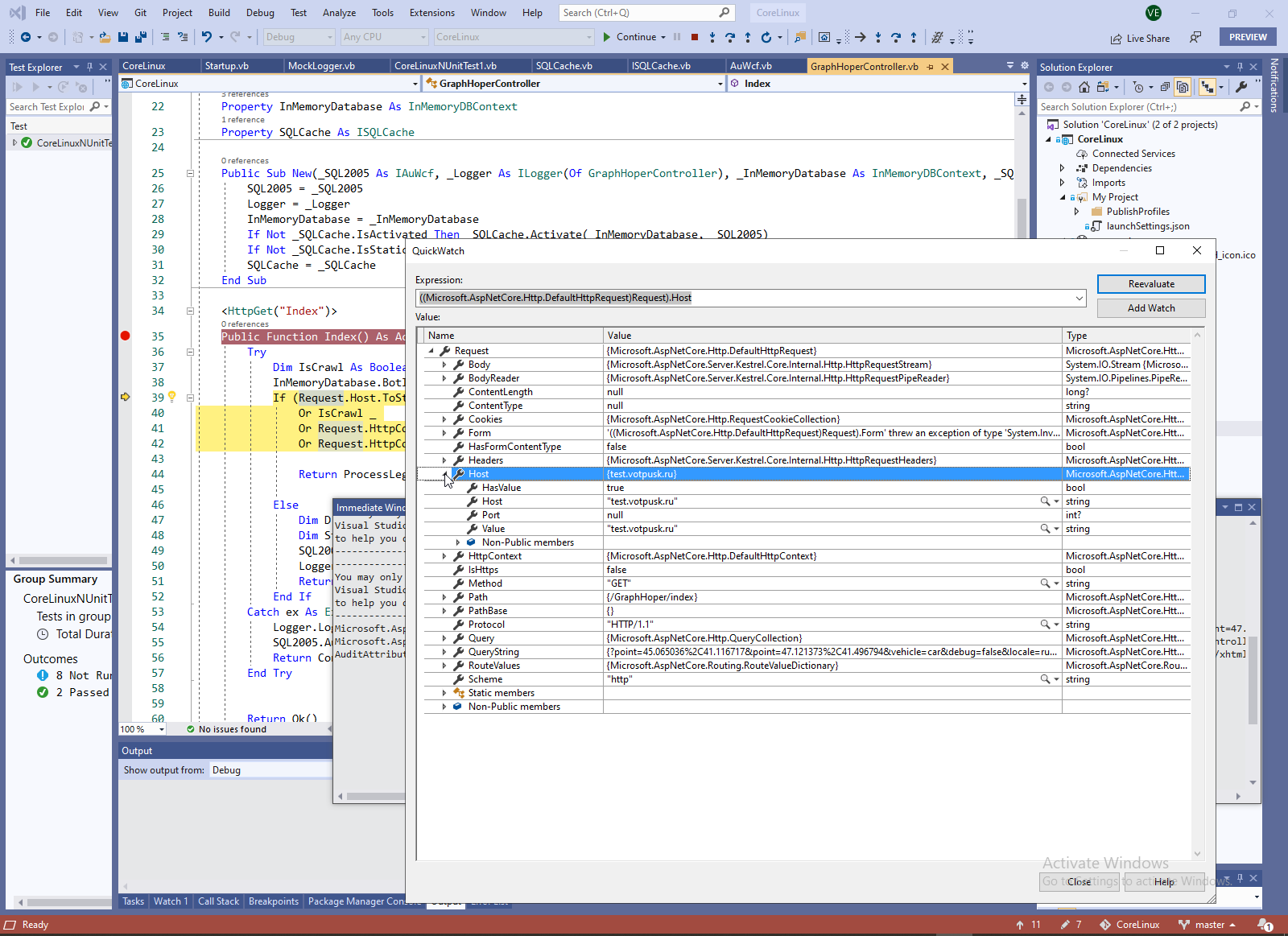Switch to the Startup.vb tab
The image size is (1288, 936).
tap(227, 66)
